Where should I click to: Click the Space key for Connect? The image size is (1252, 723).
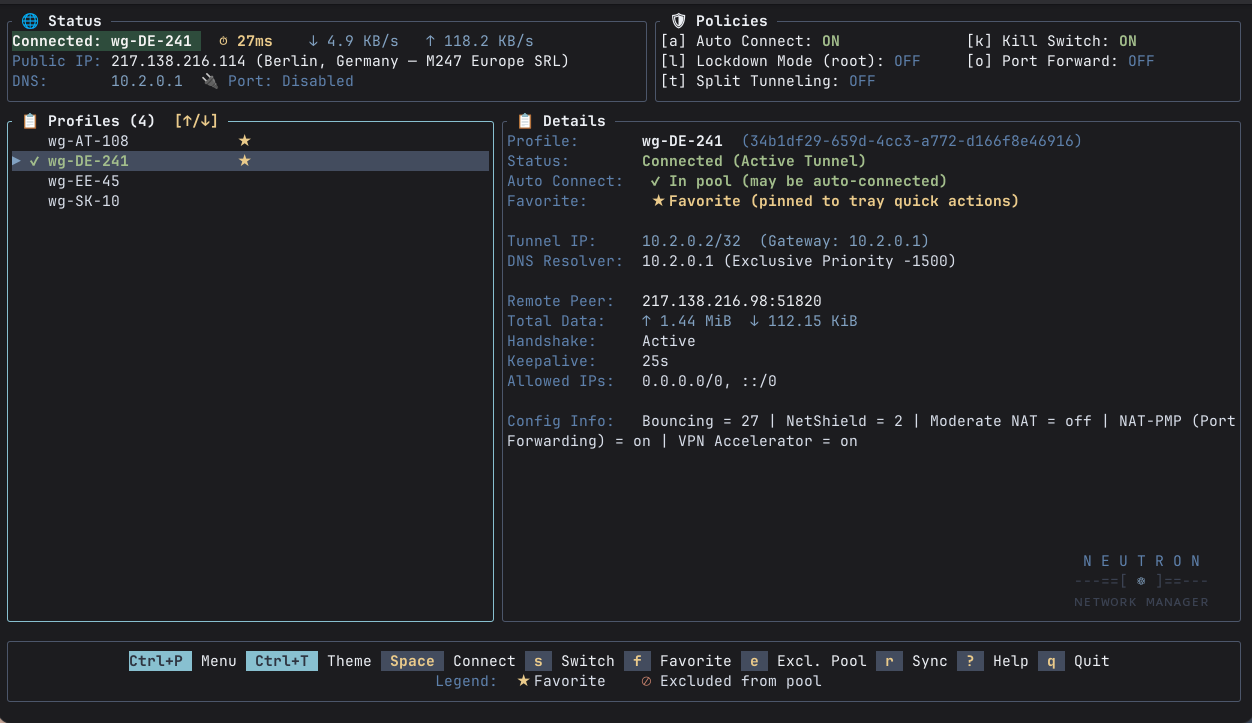click(x=412, y=661)
